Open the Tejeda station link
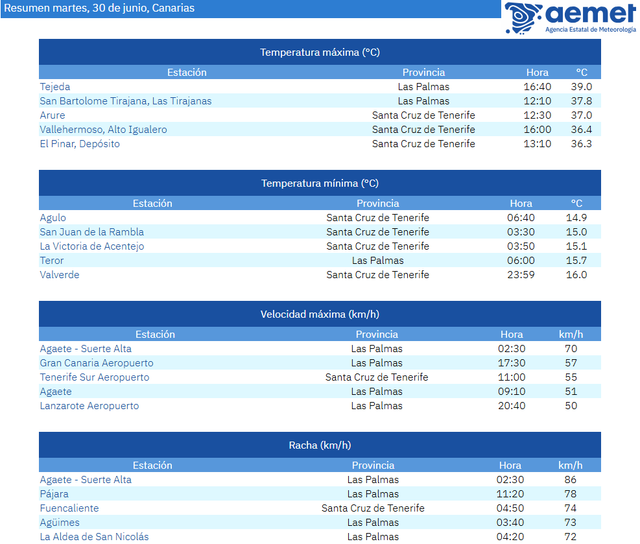640x544 pixels. tap(55, 87)
